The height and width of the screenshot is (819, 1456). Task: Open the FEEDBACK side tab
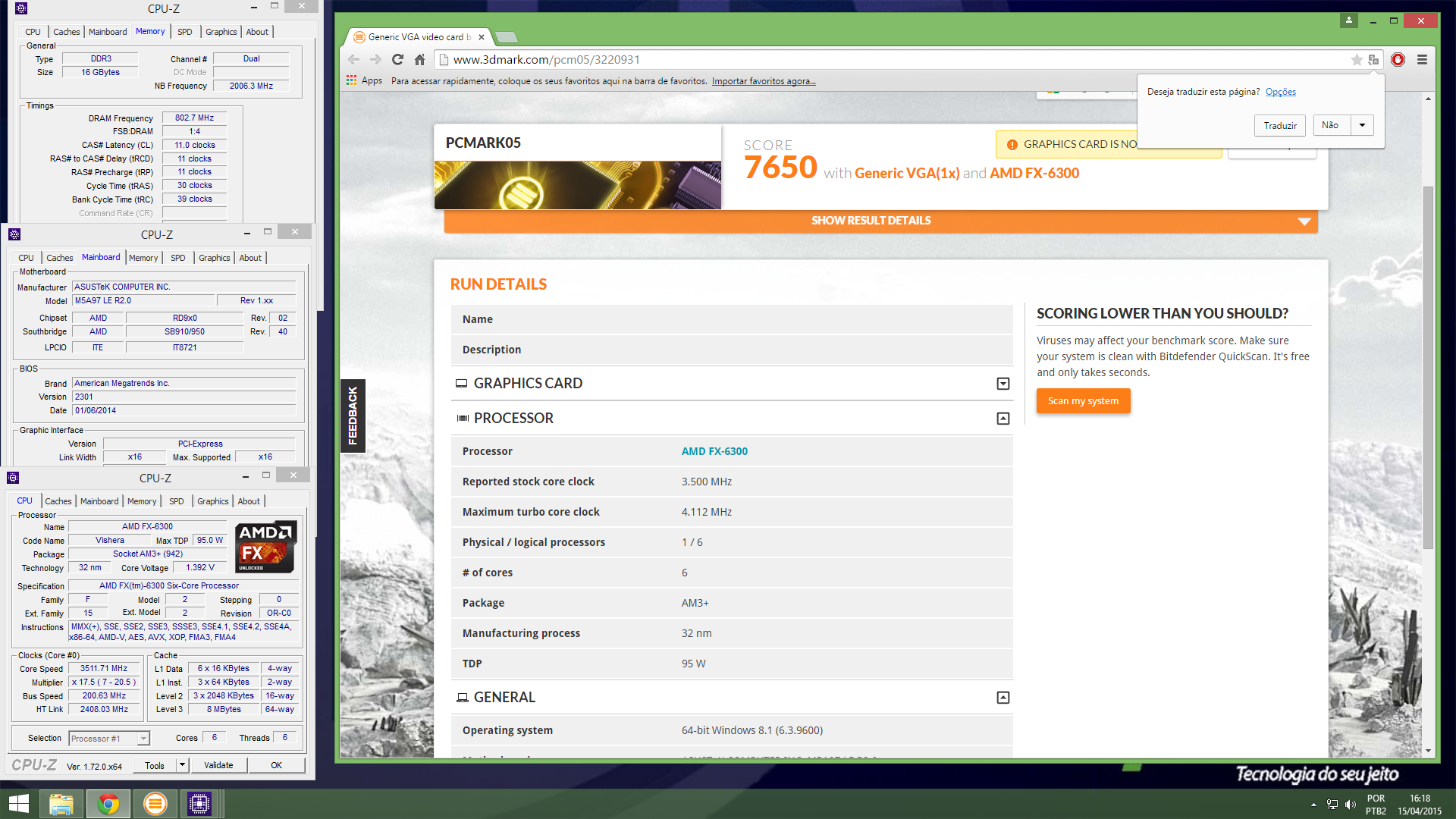[353, 416]
